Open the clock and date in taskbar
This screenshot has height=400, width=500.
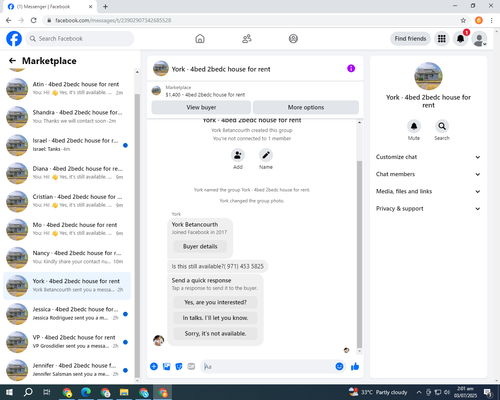point(465,392)
